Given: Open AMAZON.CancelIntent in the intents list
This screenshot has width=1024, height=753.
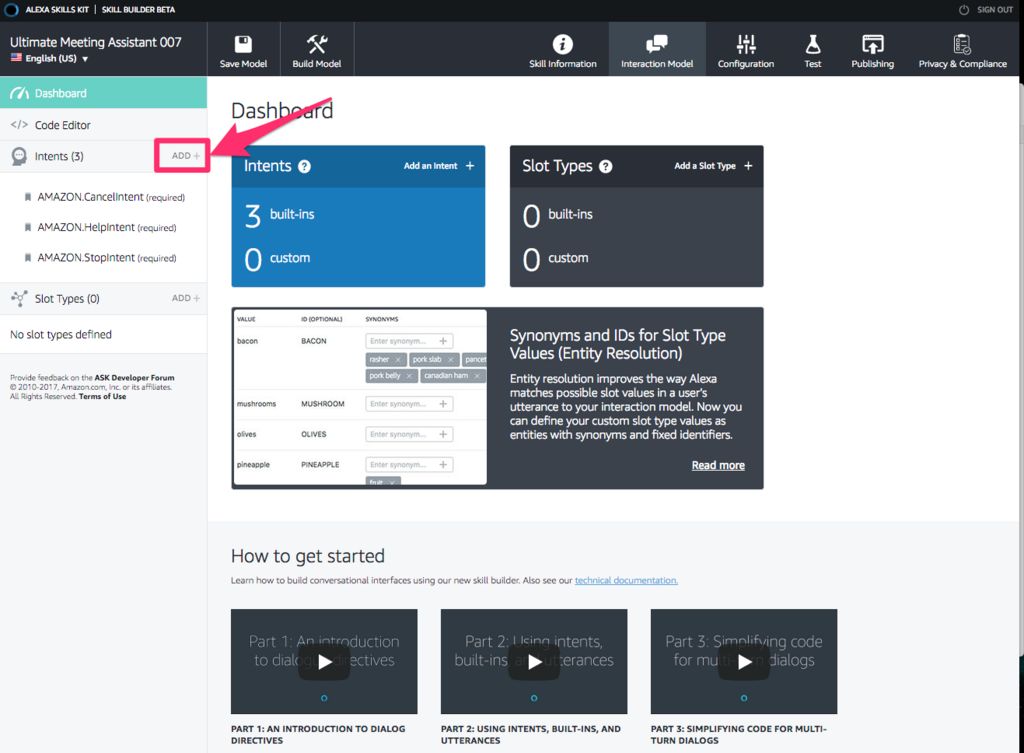Looking at the screenshot, I should (110, 197).
